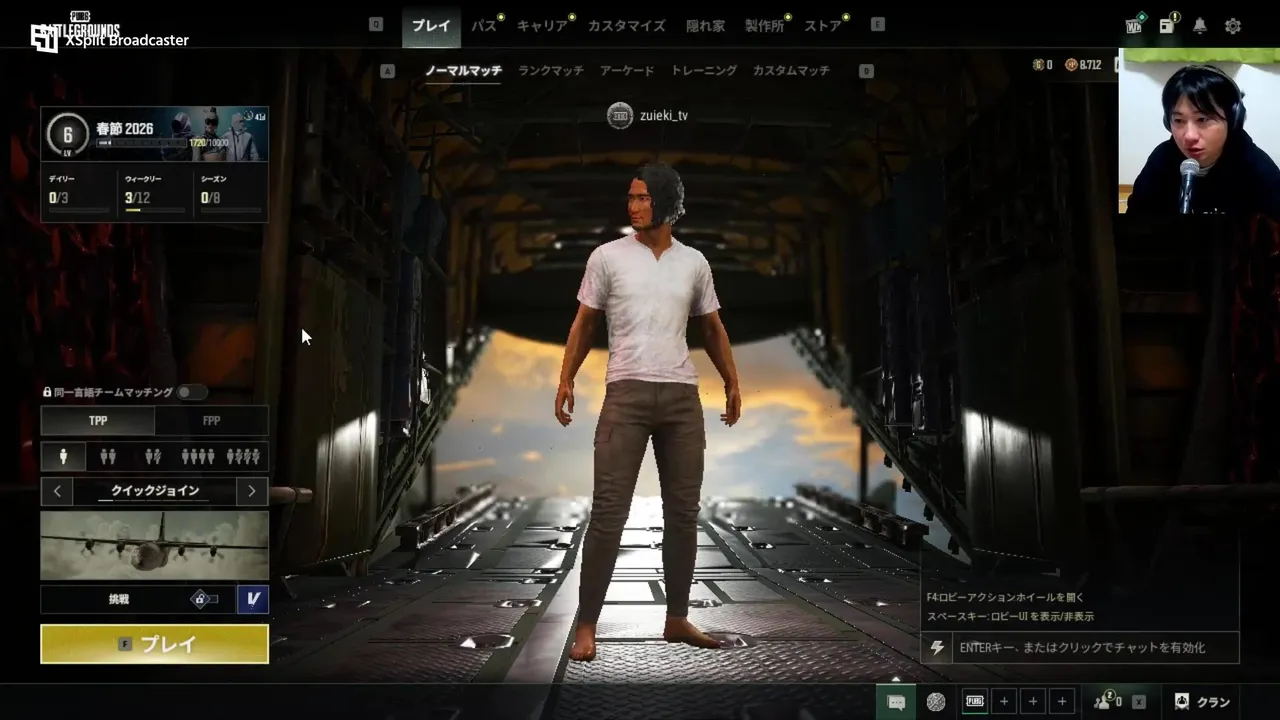Click the シーズン 0/8 mission counter

click(210, 198)
